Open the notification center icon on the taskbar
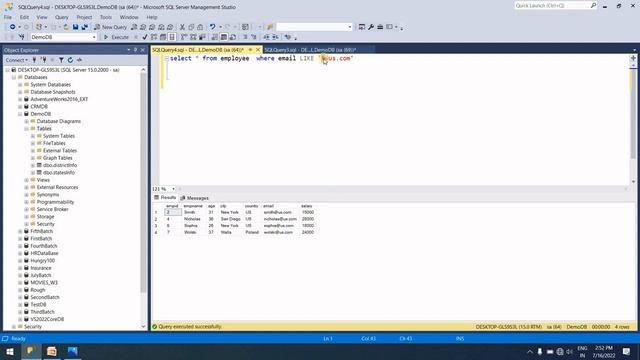Image resolution: width=640 pixels, height=360 pixels. [627, 351]
